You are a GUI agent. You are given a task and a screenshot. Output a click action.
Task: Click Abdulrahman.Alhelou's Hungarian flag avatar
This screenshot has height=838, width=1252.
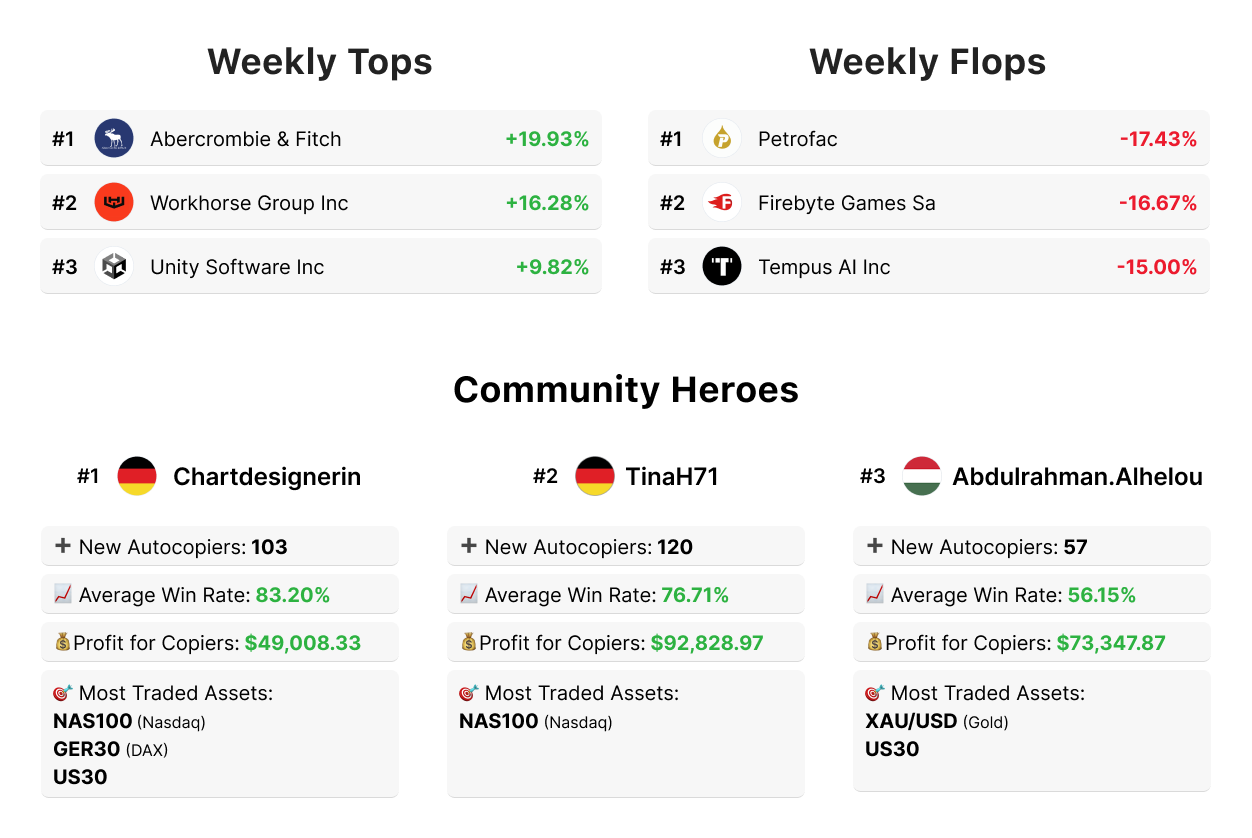pyautogui.click(x=922, y=476)
